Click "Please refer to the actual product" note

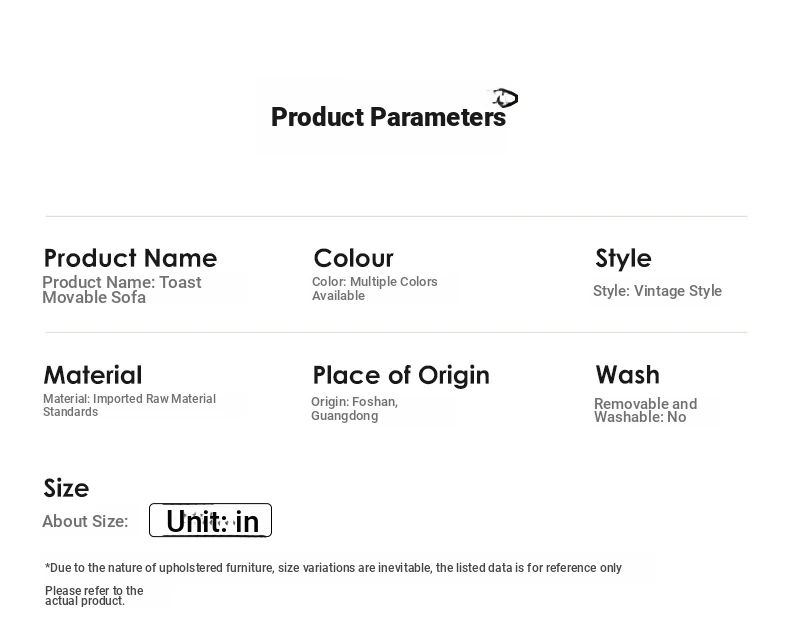pos(94,596)
